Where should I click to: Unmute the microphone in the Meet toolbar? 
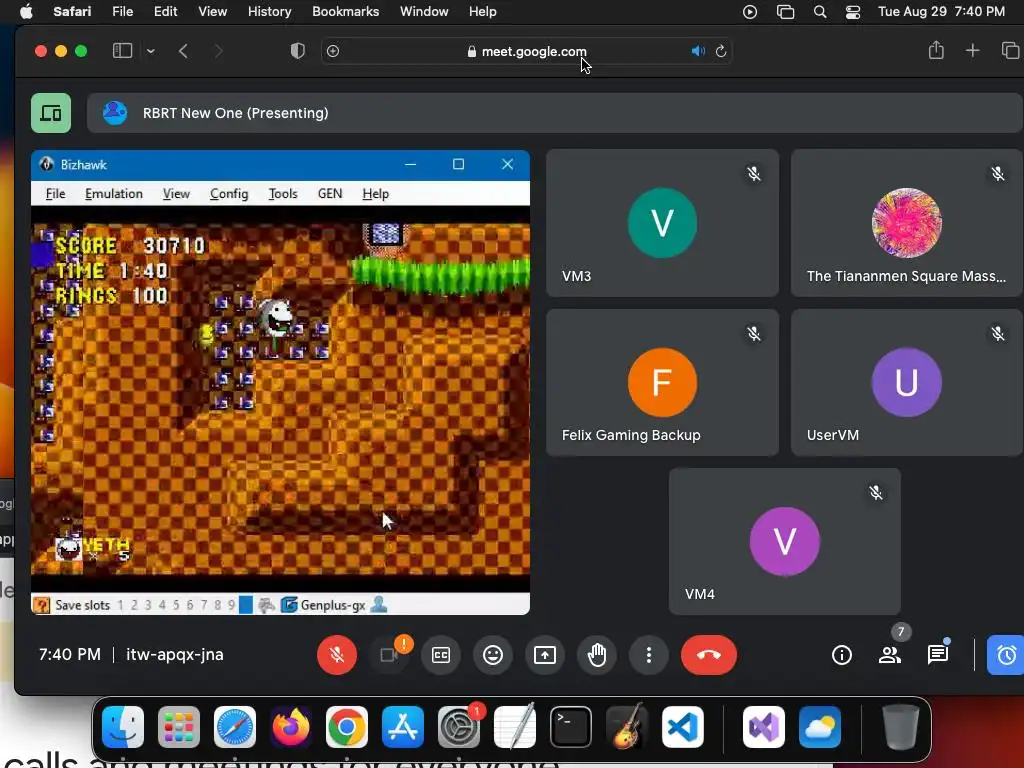point(337,654)
